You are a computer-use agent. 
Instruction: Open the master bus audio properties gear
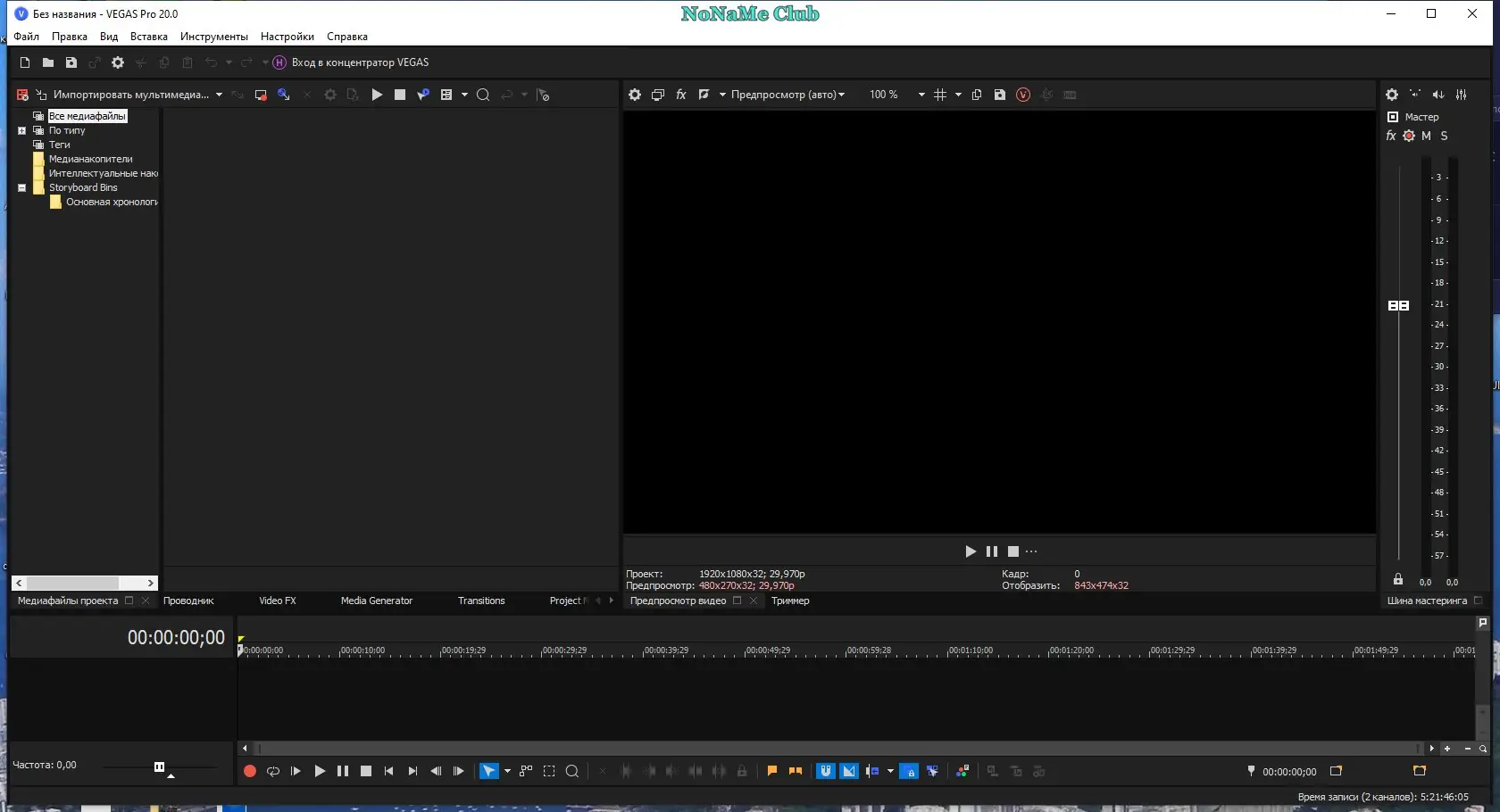(x=1392, y=95)
